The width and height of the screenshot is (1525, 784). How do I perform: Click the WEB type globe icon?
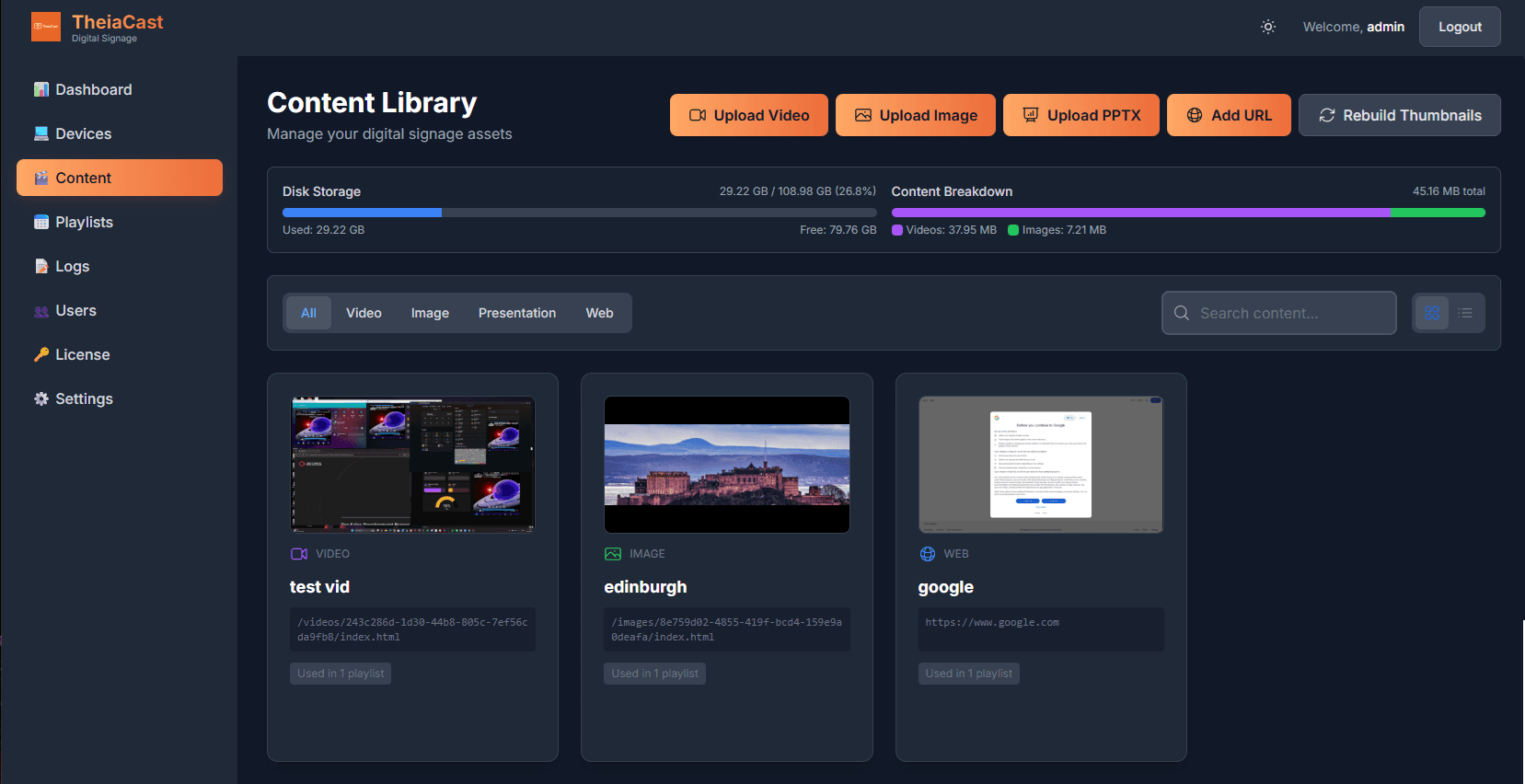click(928, 554)
